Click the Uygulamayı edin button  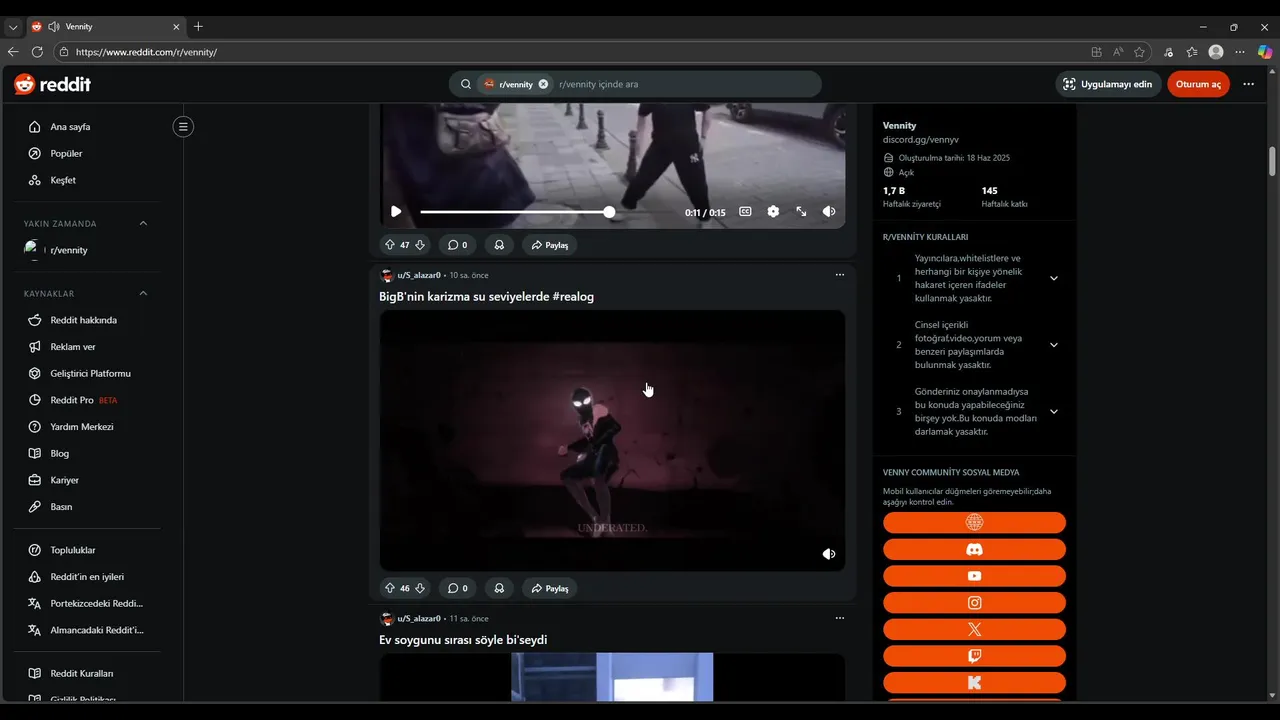coord(1107,85)
